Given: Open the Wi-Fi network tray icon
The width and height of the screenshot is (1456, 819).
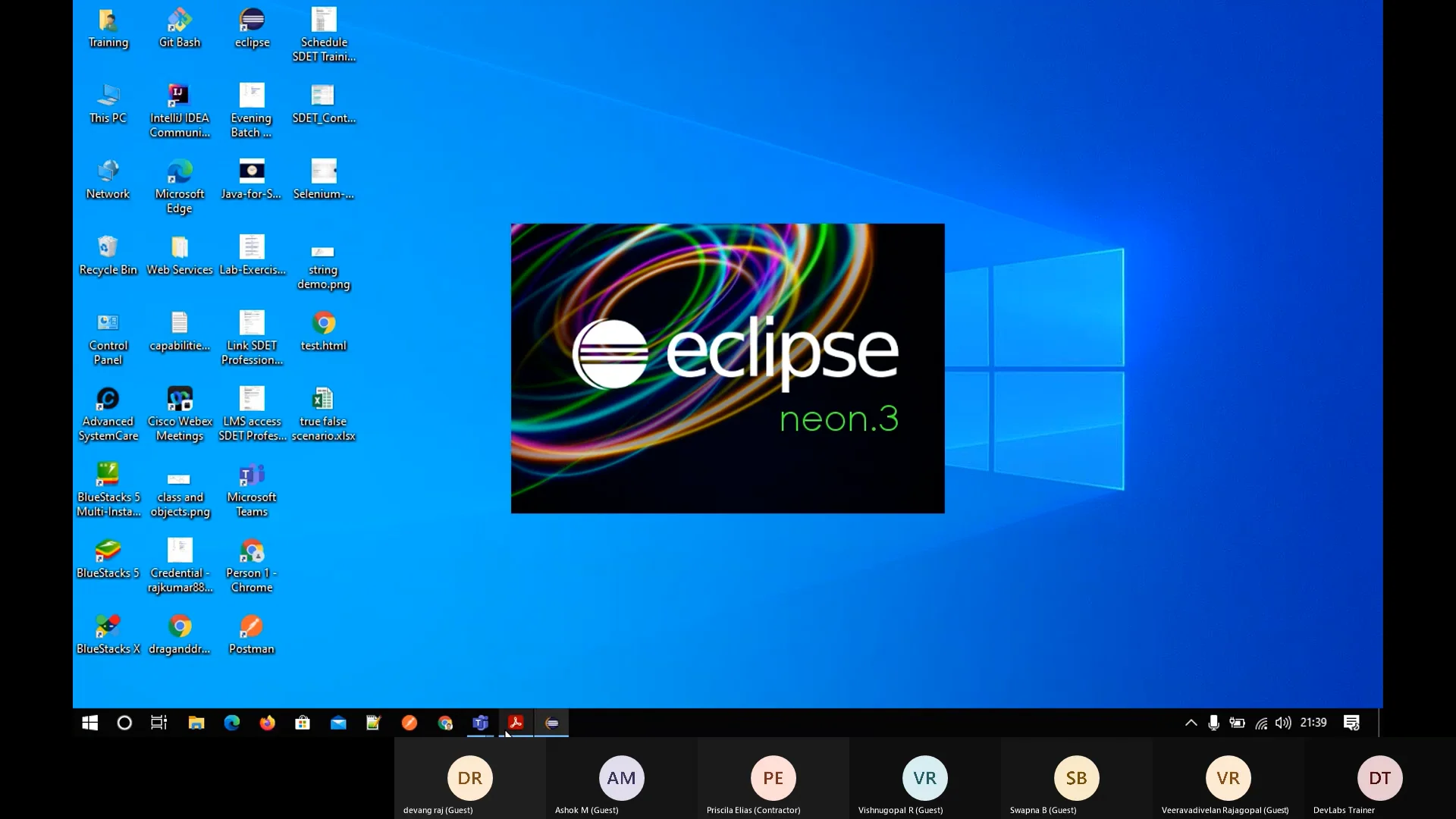Looking at the screenshot, I should coord(1261,723).
